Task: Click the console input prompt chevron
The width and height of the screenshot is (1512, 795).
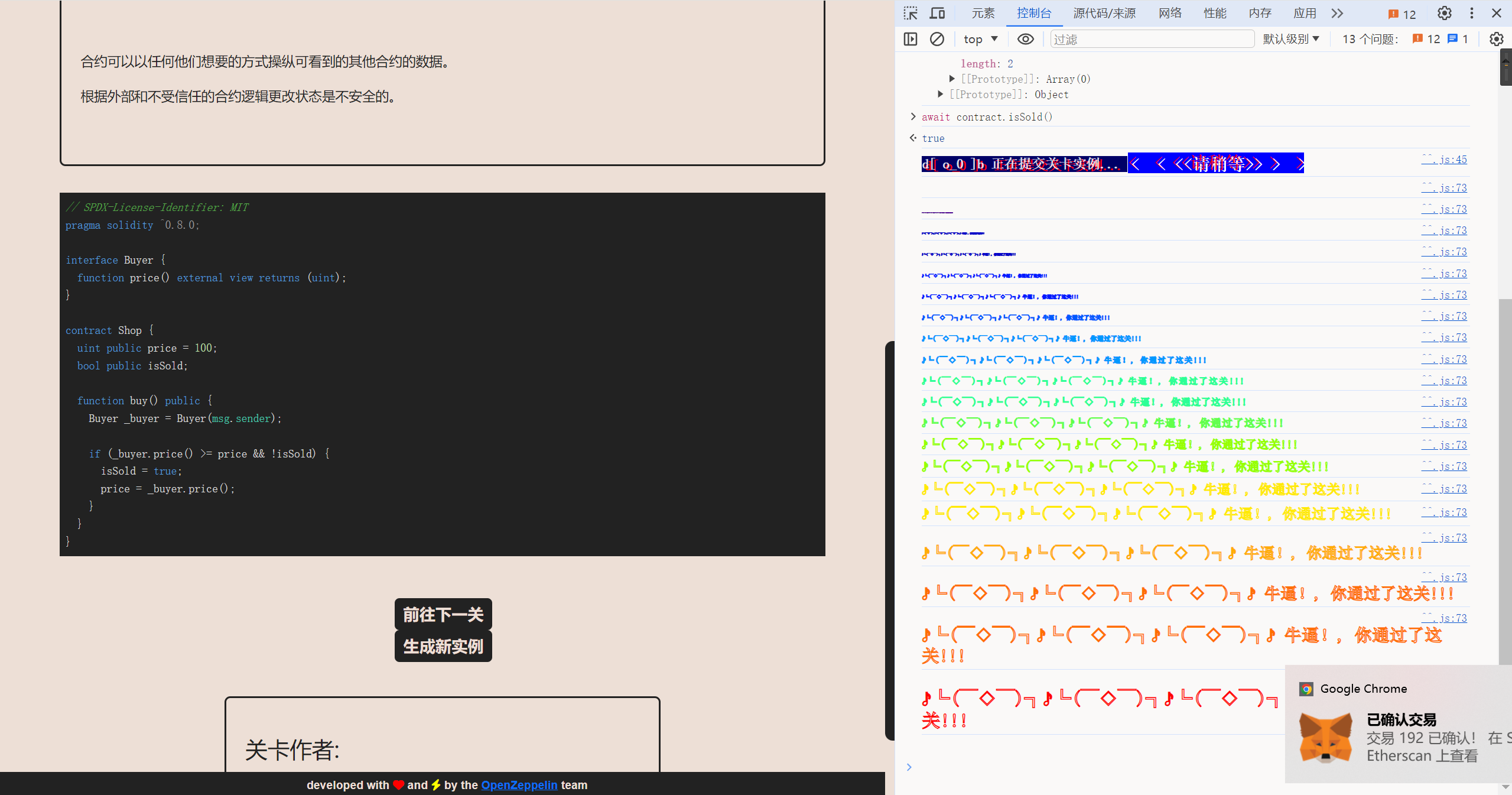Action: [909, 767]
